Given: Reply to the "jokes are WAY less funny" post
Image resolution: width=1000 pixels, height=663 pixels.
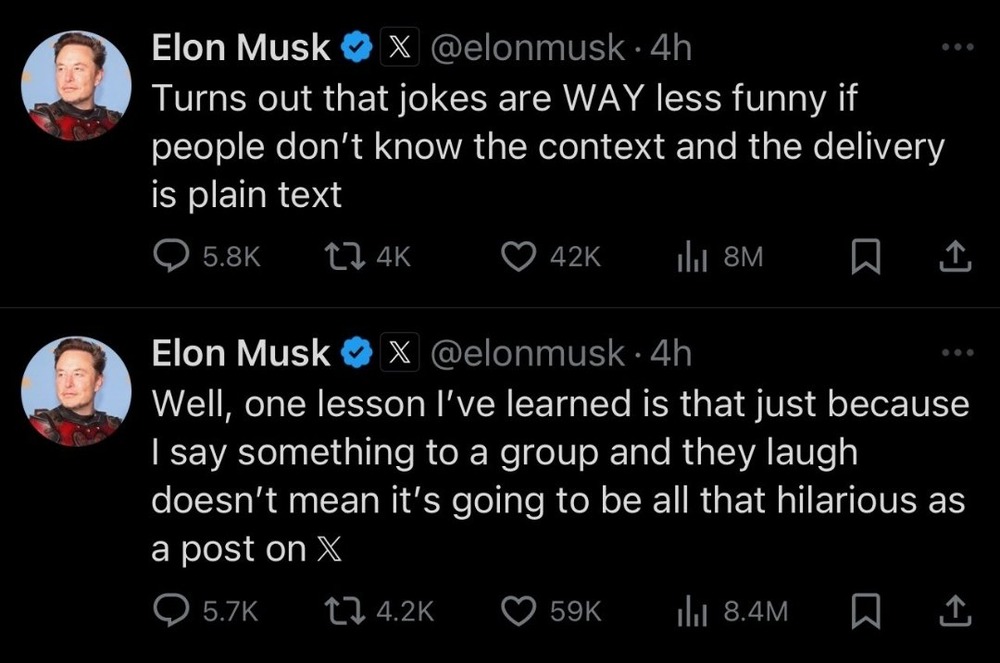Looking at the screenshot, I should [176, 258].
